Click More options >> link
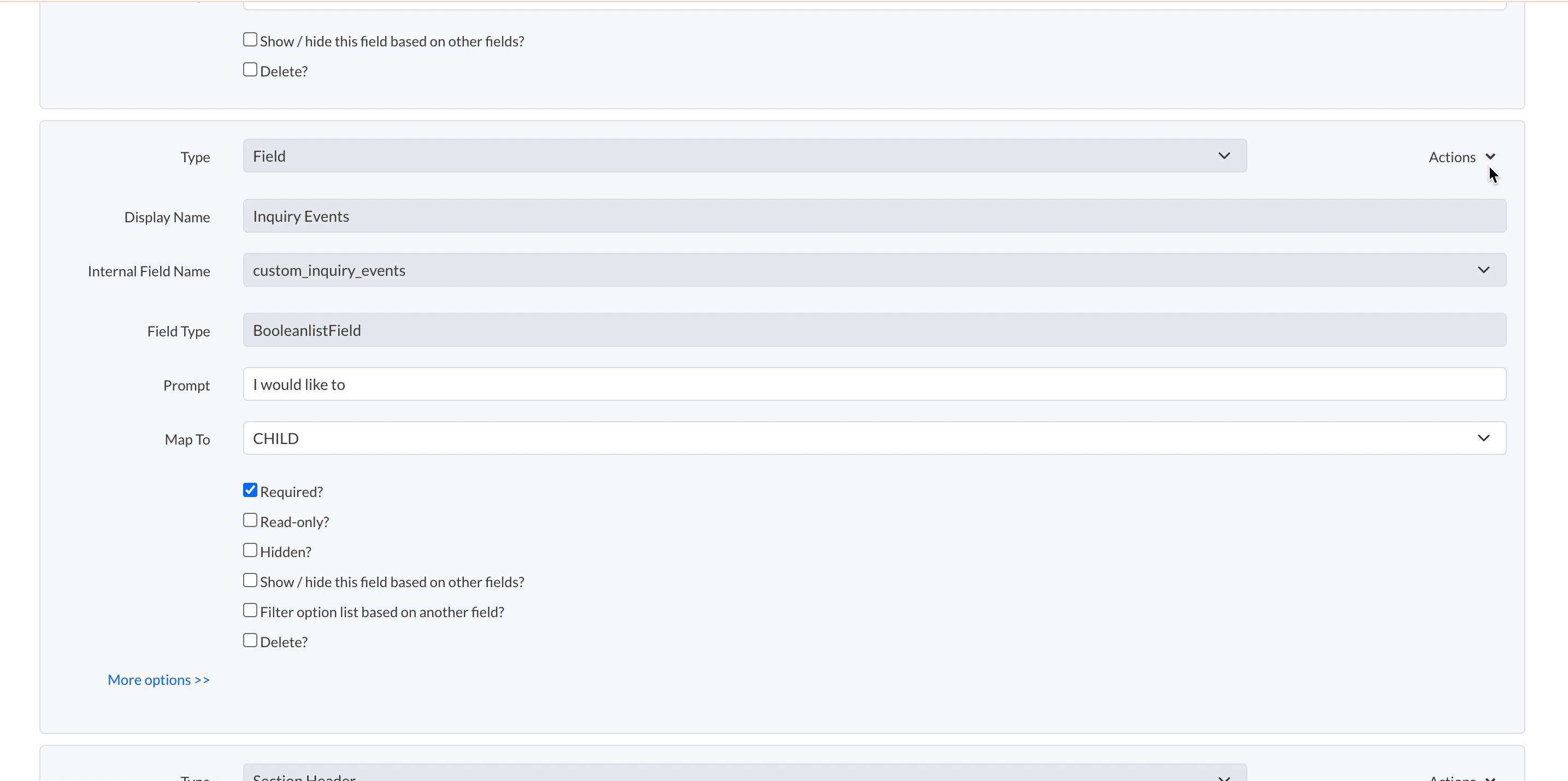Image resolution: width=1568 pixels, height=781 pixels. coord(158,679)
